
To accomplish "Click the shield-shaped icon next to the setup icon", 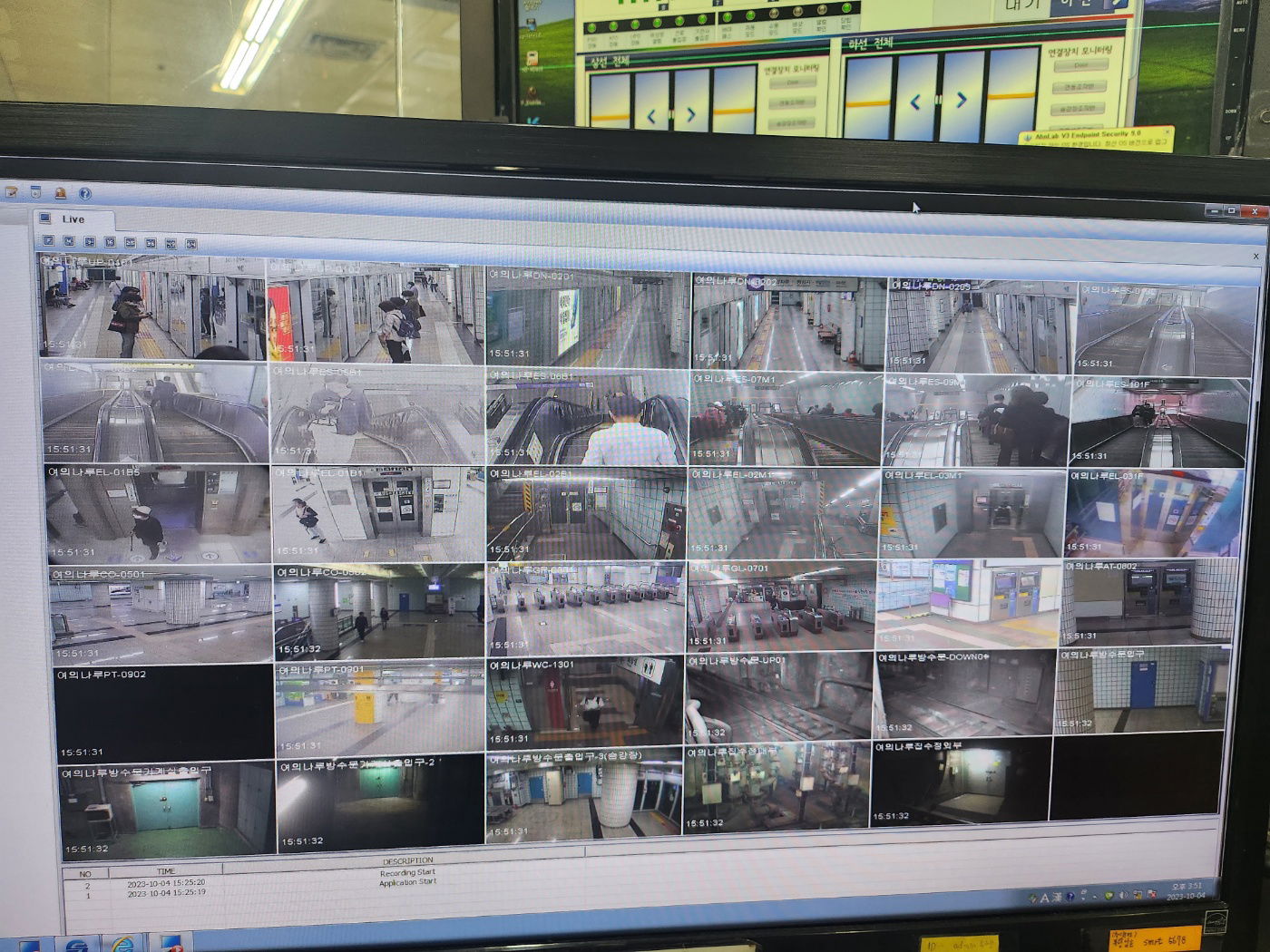I will (35, 192).
